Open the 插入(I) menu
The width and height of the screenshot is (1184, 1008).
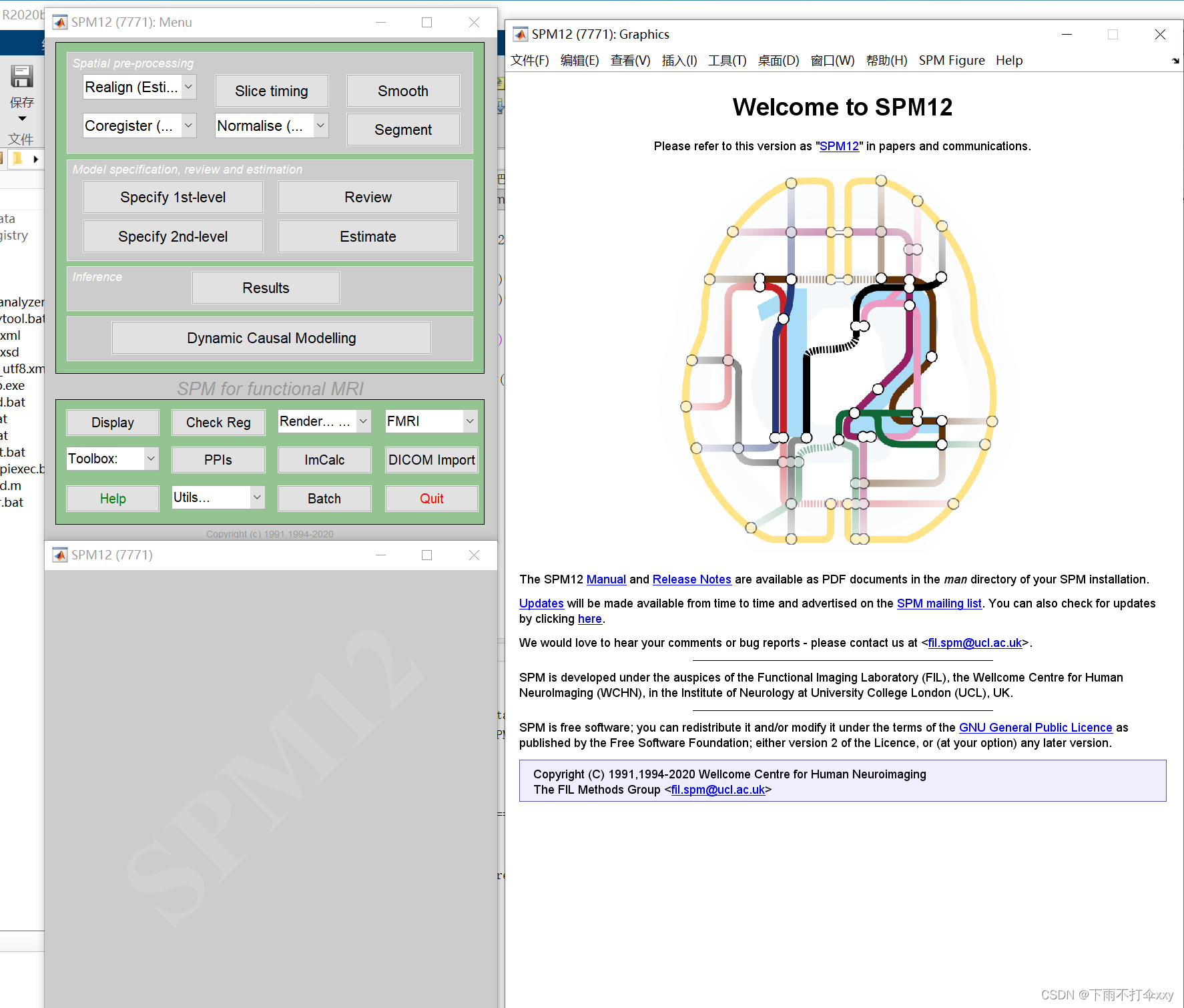679,61
